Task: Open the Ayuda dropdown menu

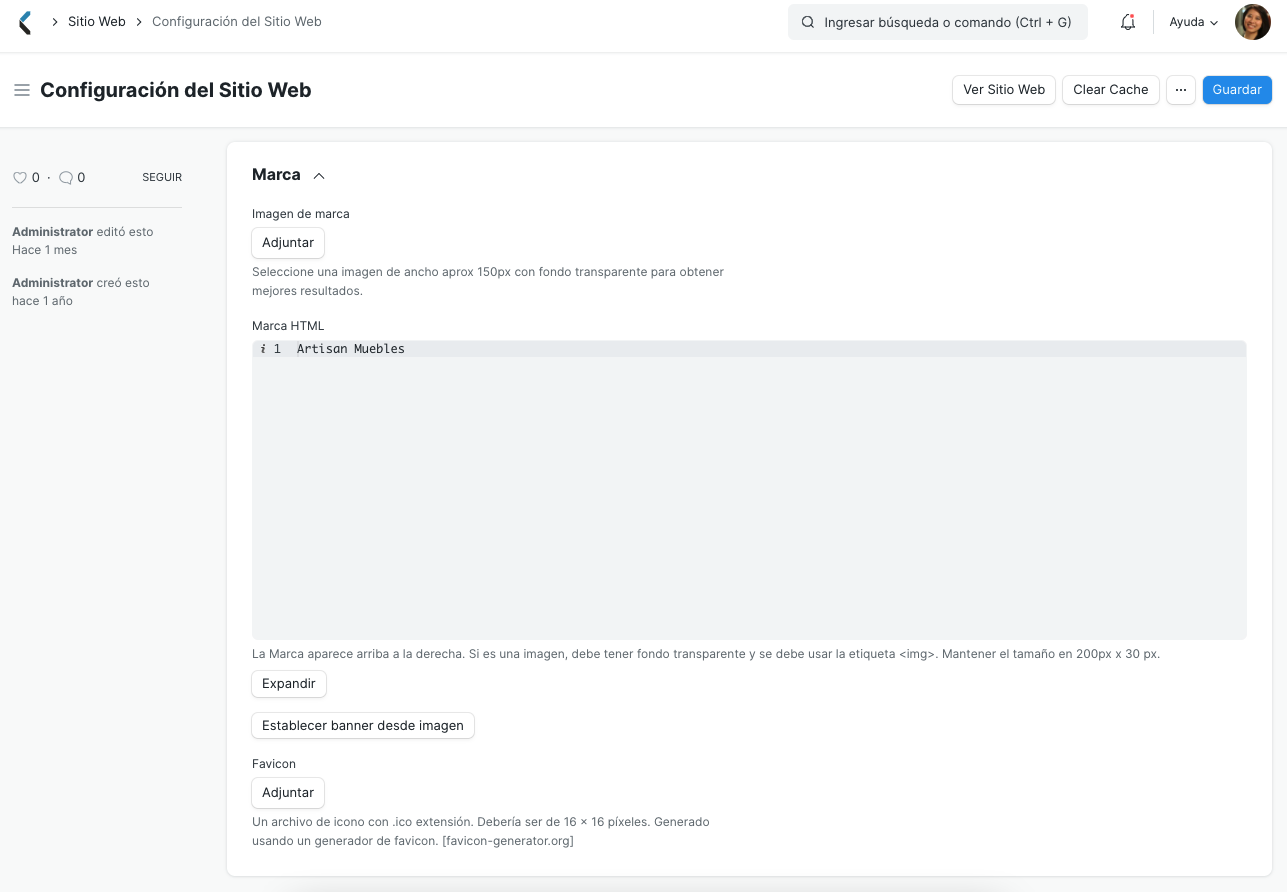Action: [1192, 22]
